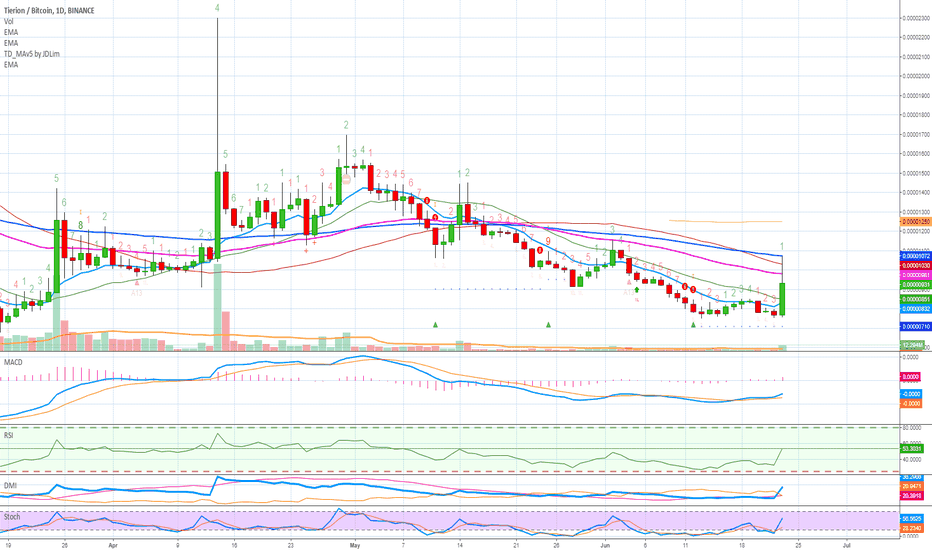
Task: Click the 40.0000 RSI scale label
Action: click(912, 460)
